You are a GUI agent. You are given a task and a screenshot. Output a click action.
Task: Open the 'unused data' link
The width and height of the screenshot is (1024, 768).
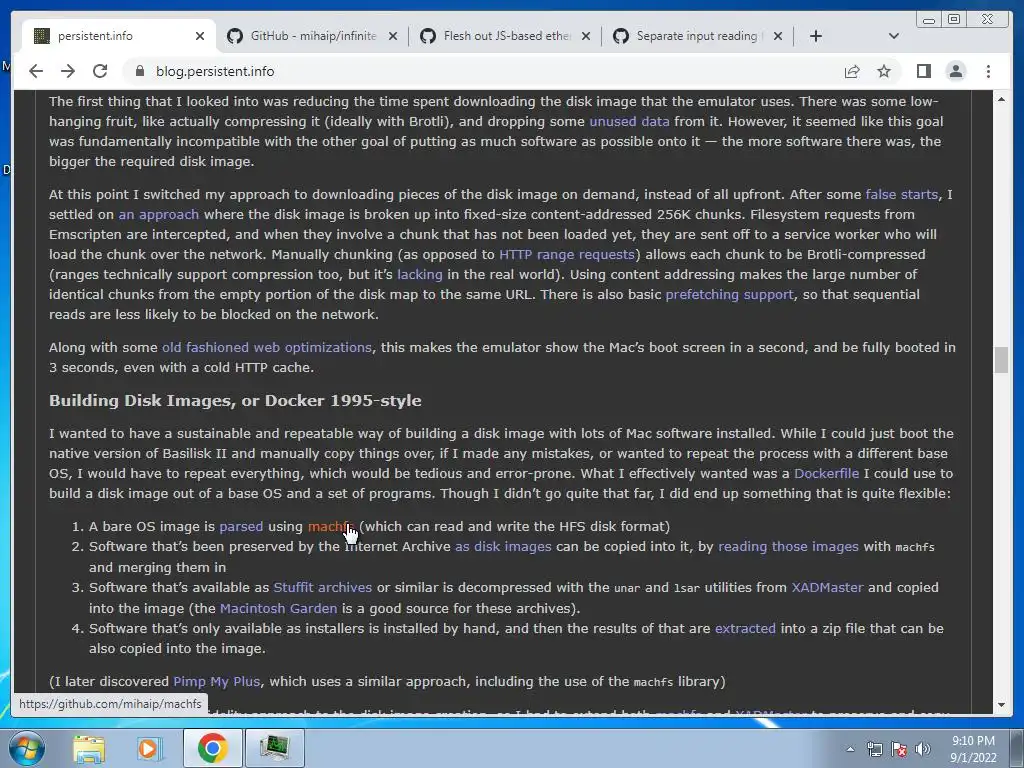click(x=629, y=121)
